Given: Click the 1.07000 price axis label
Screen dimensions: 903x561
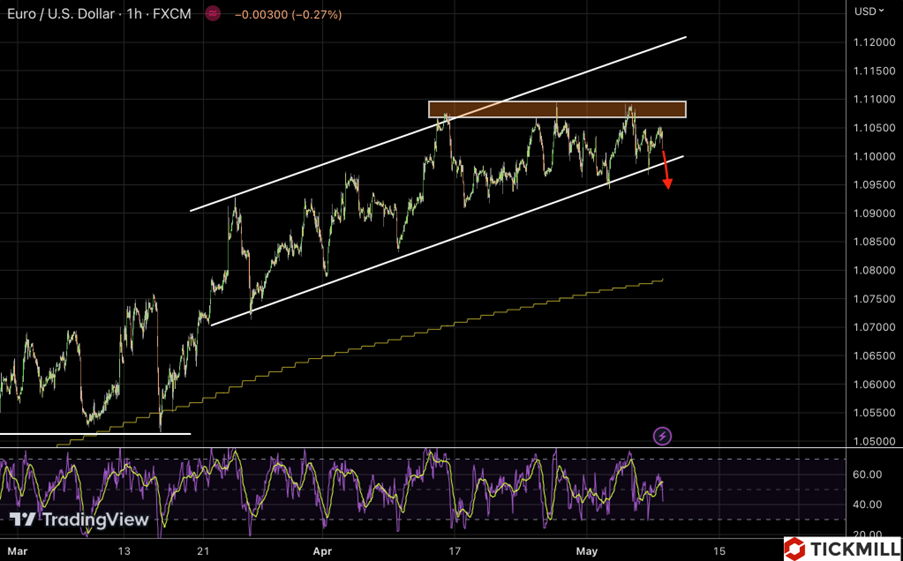Looking at the screenshot, I should (874, 328).
